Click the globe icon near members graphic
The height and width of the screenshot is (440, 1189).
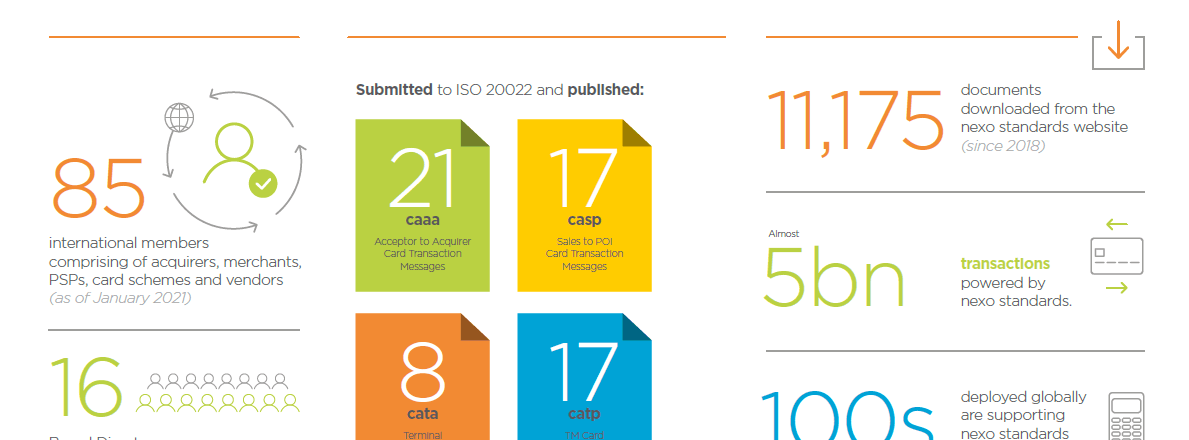(x=179, y=118)
